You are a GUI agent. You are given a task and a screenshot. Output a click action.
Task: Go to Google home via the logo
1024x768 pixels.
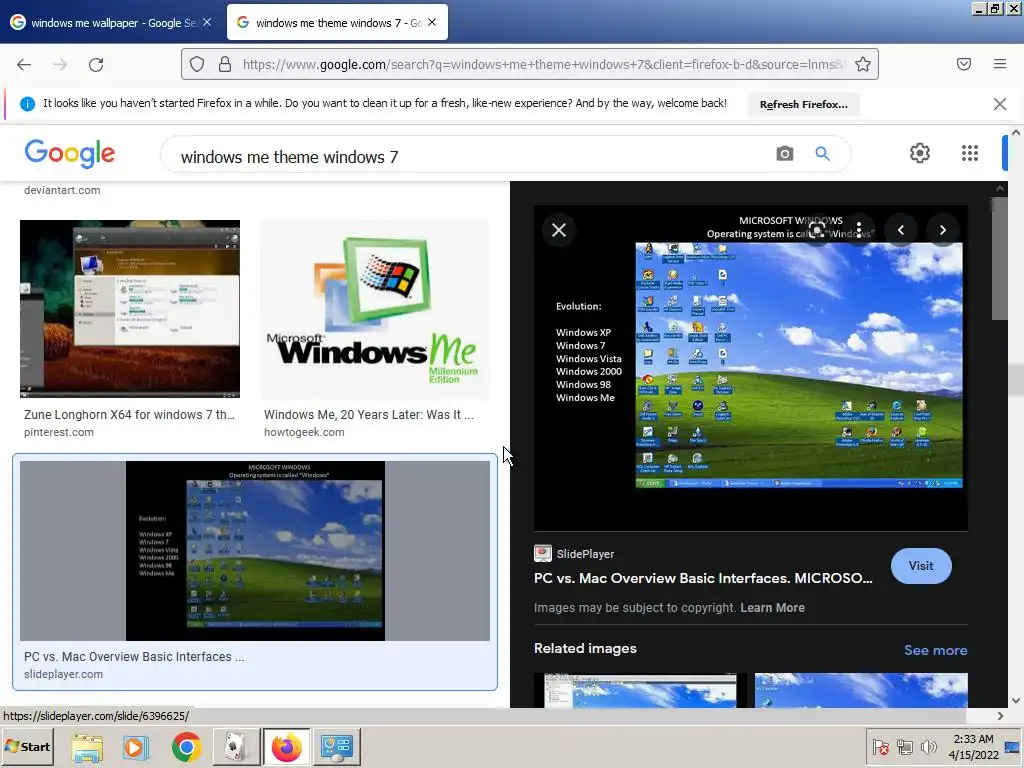tap(70, 154)
